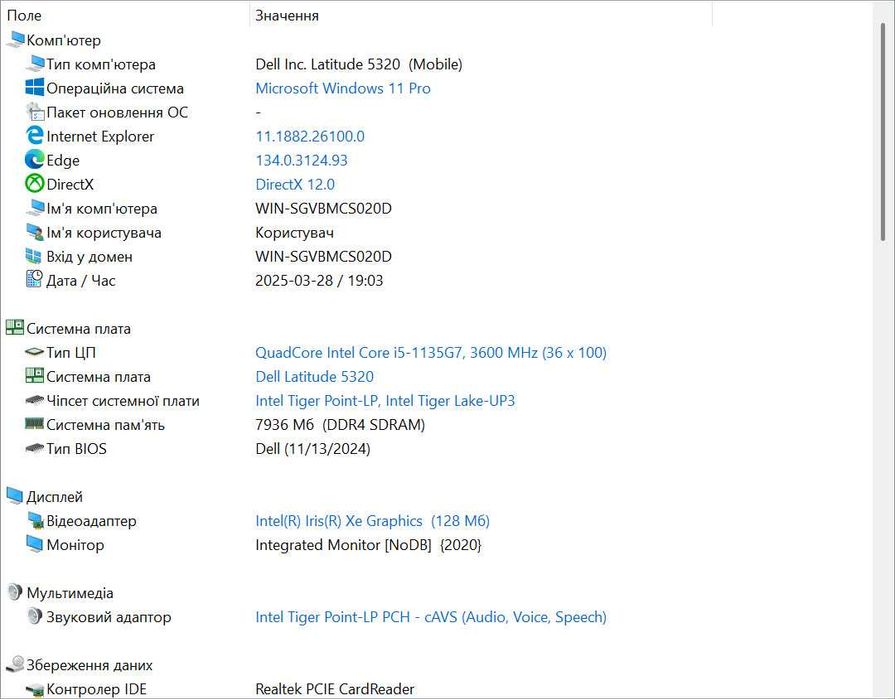Select the Тип ЦП field label
Image resolution: width=895 pixels, height=699 pixels.
click(71, 353)
